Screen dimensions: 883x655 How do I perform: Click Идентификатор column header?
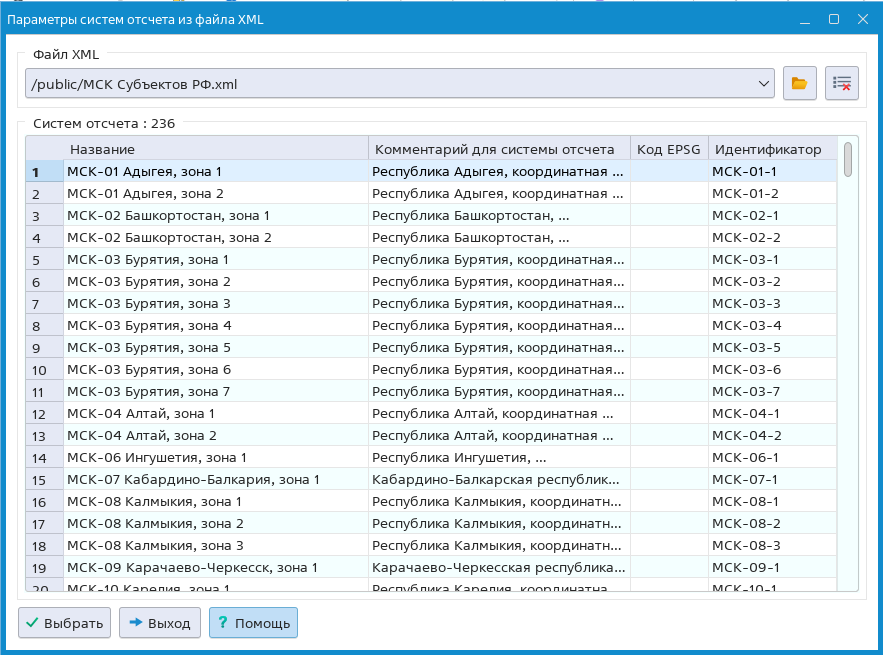click(x=768, y=149)
